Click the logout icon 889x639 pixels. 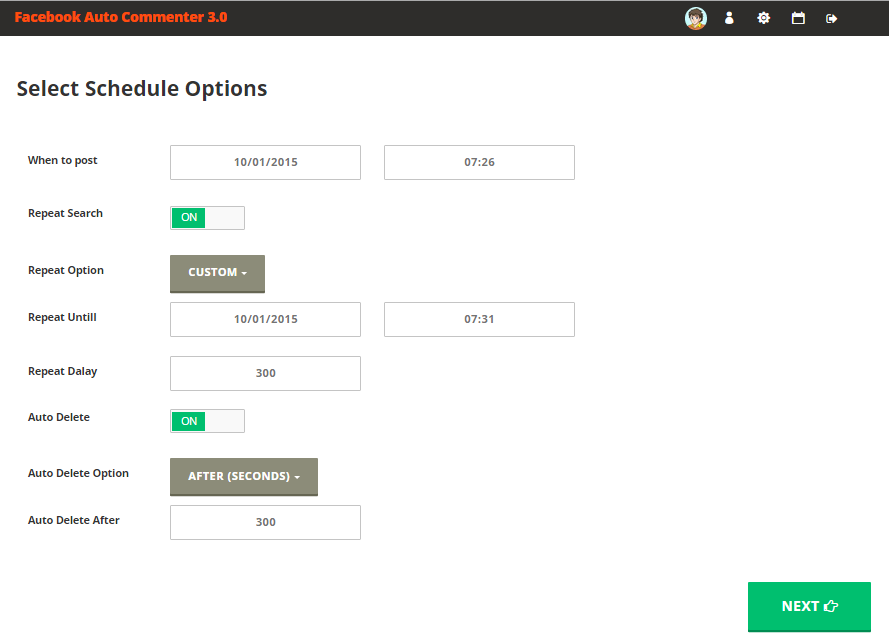(x=831, y=18)
